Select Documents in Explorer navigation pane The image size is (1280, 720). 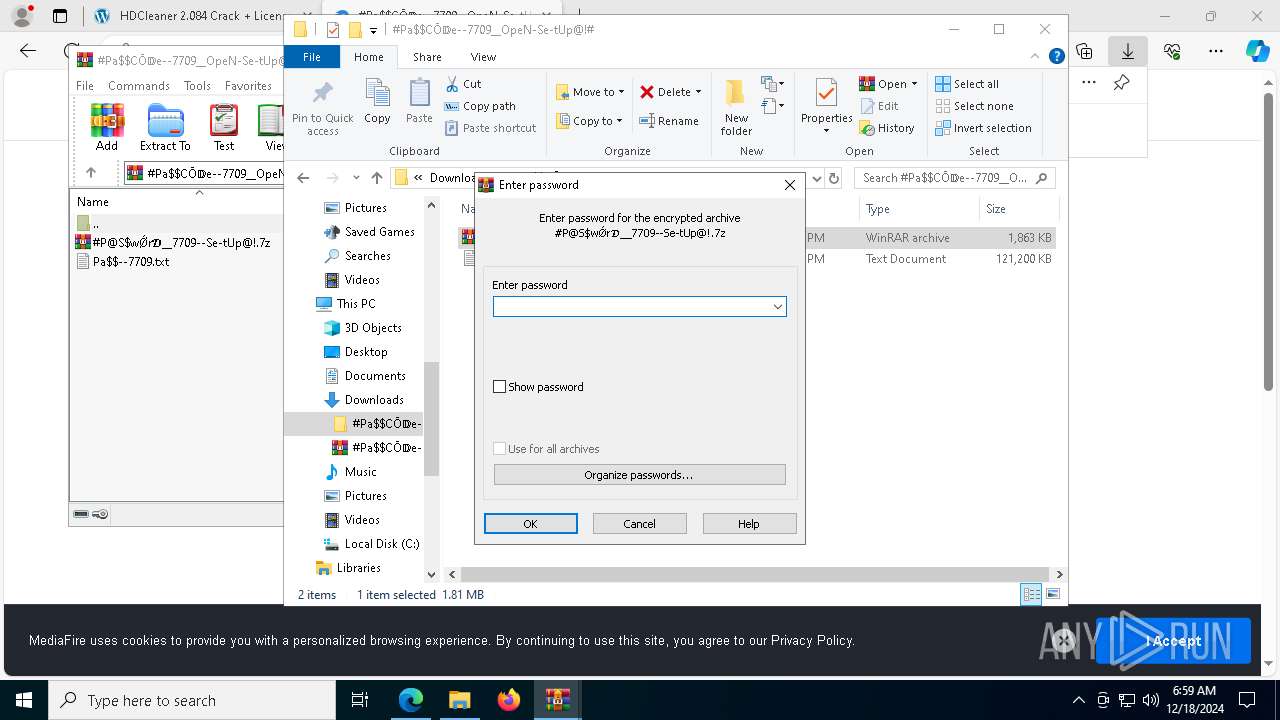[375, 376]
